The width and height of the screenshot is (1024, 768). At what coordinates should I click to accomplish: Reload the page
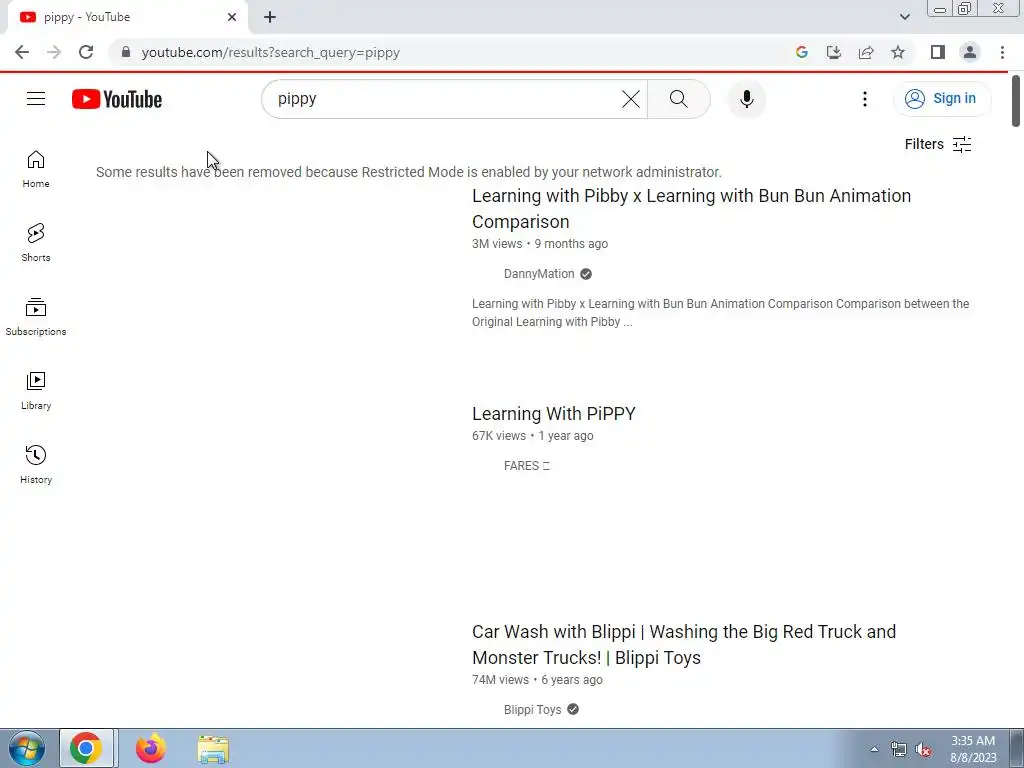(86, 52)
